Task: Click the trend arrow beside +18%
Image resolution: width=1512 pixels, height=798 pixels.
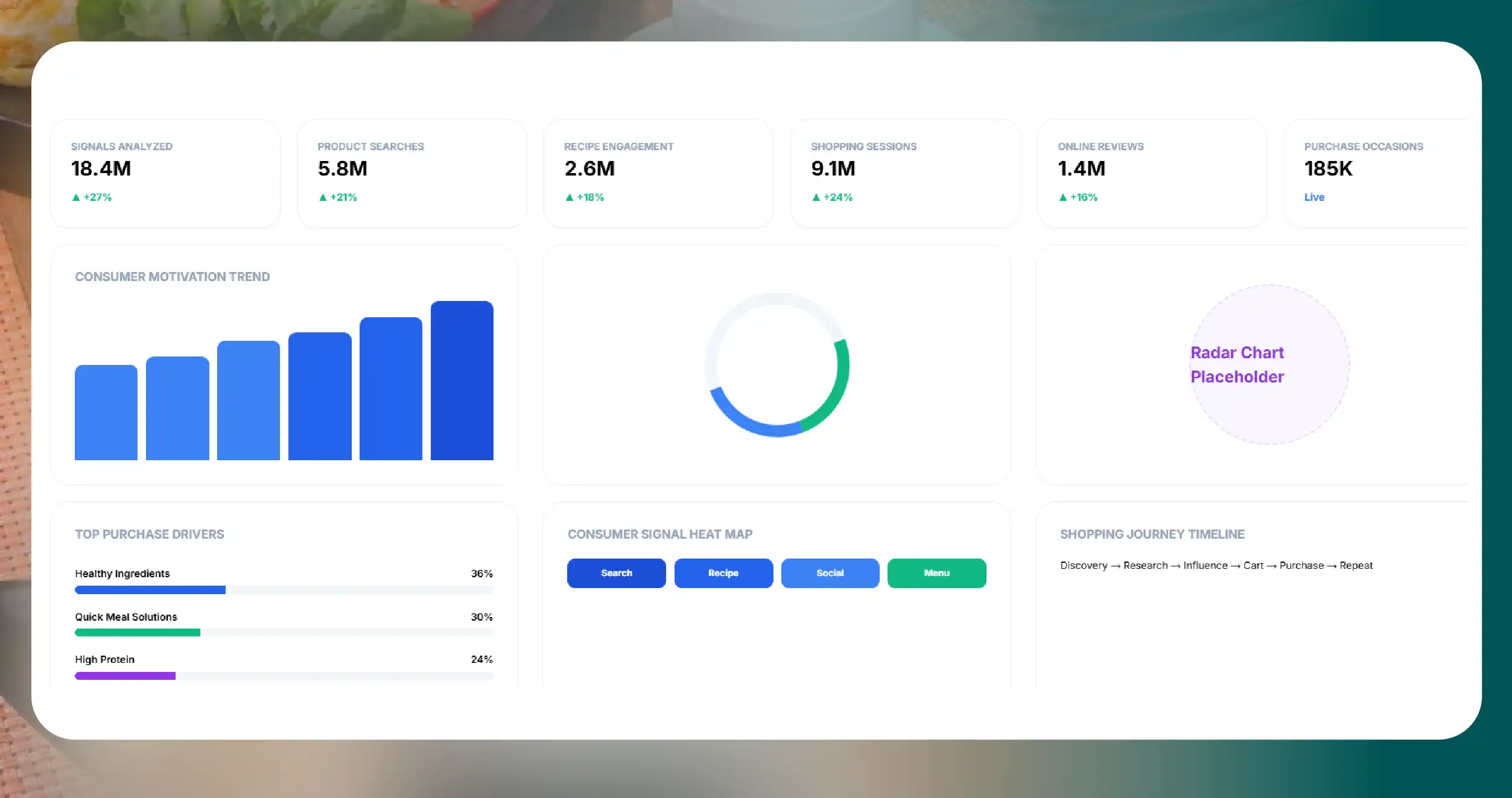Action: point(570,197)
